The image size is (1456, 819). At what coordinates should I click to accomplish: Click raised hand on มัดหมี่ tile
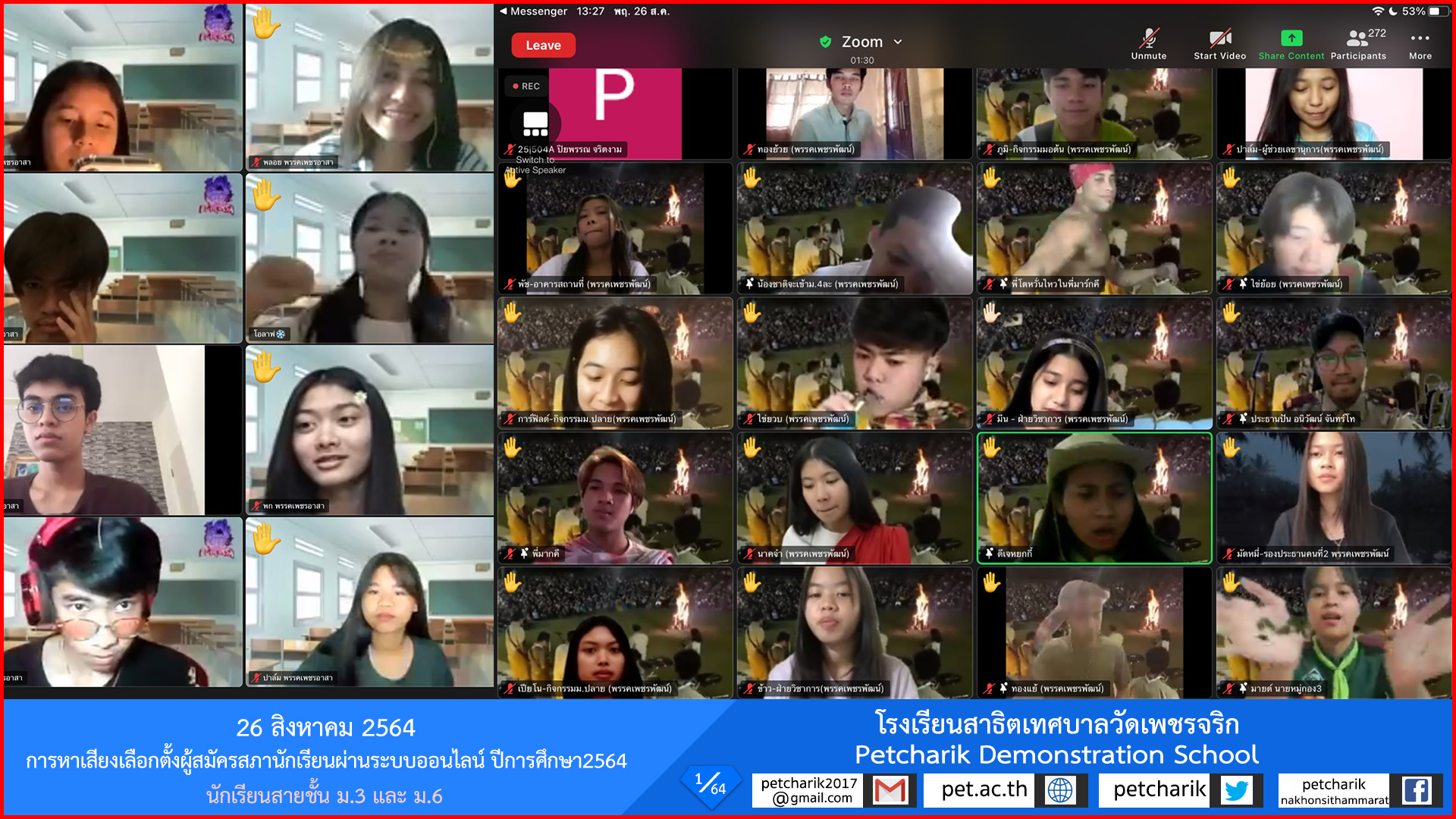(1232, 447)
